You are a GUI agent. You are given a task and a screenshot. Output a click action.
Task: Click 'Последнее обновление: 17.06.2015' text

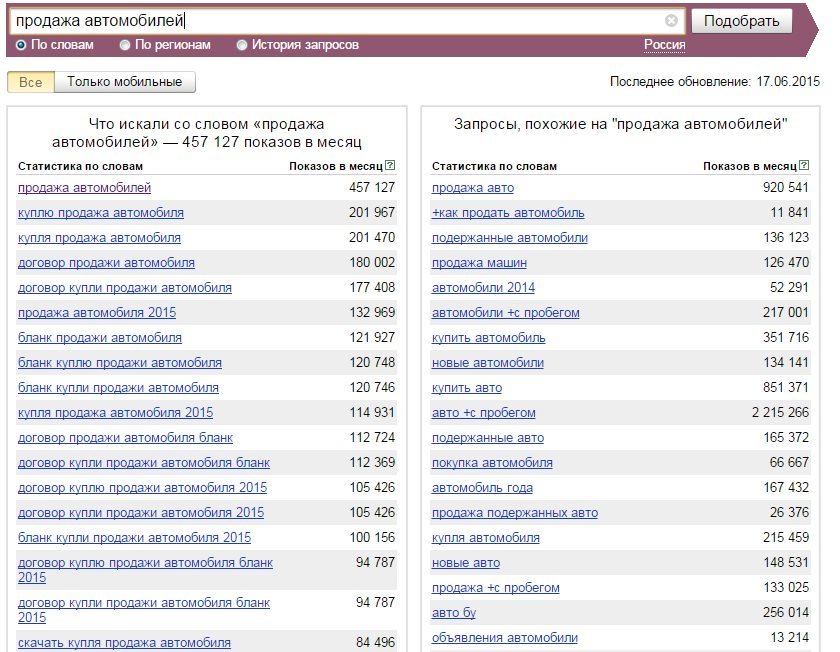click(715, 81)
